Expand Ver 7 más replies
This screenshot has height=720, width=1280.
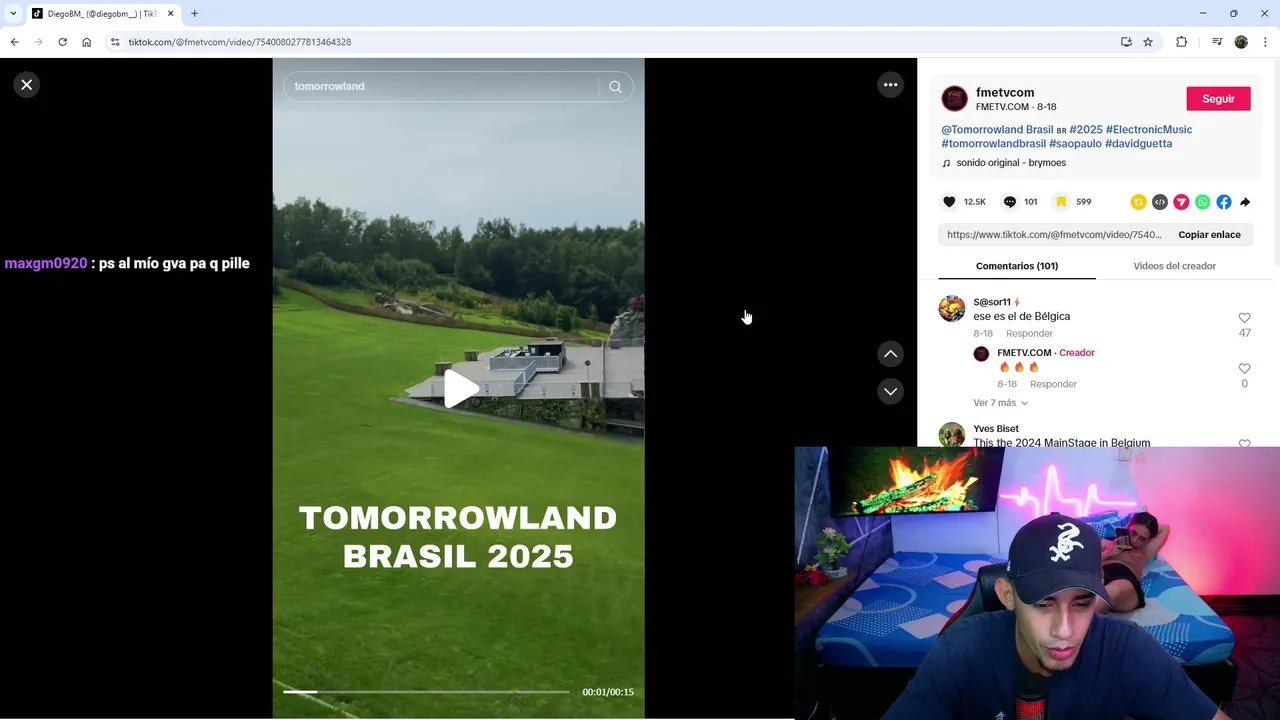pos(1000,403)
